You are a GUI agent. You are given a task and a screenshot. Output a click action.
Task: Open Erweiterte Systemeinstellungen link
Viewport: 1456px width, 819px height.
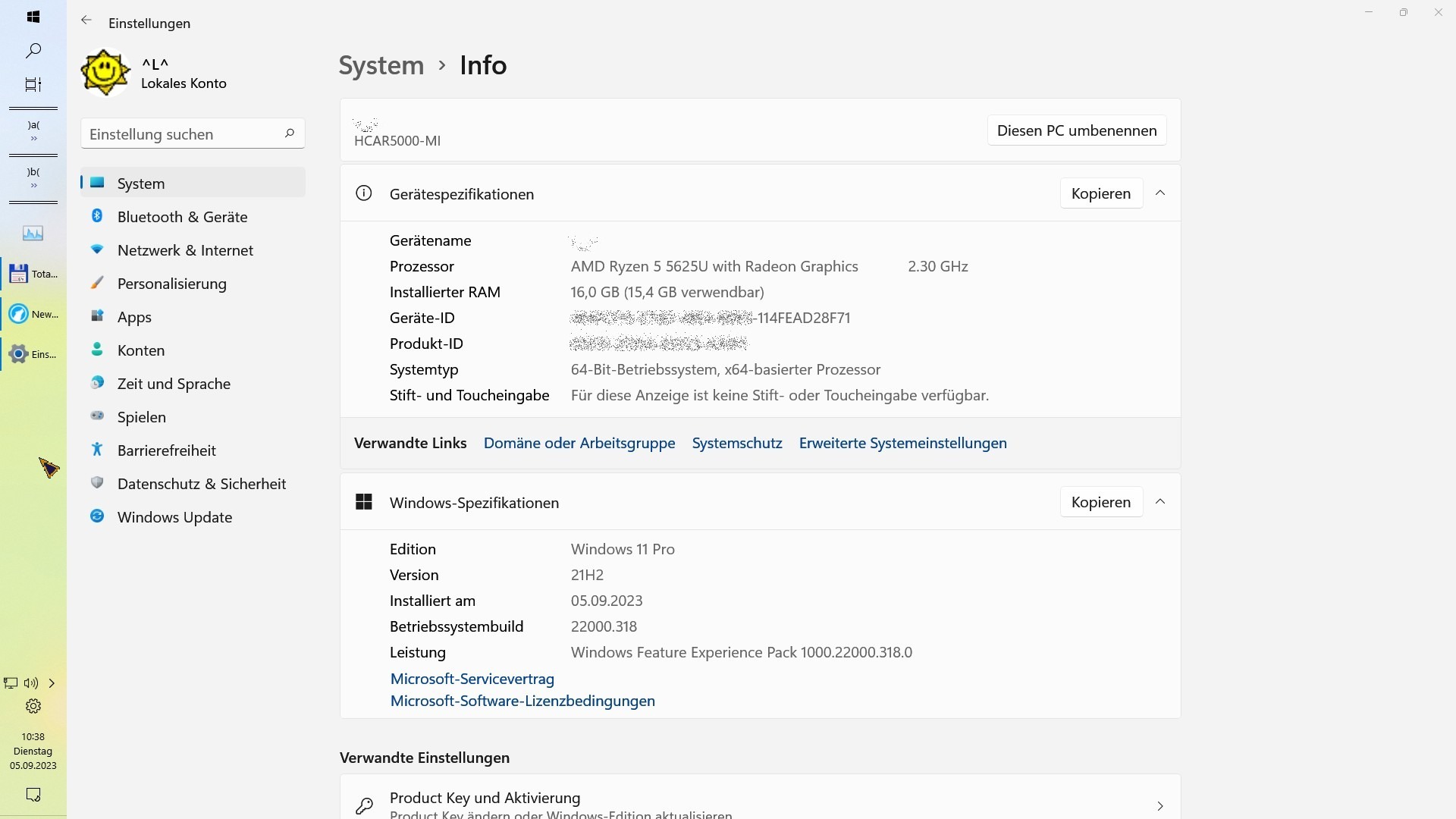click(x=902, y=443)
